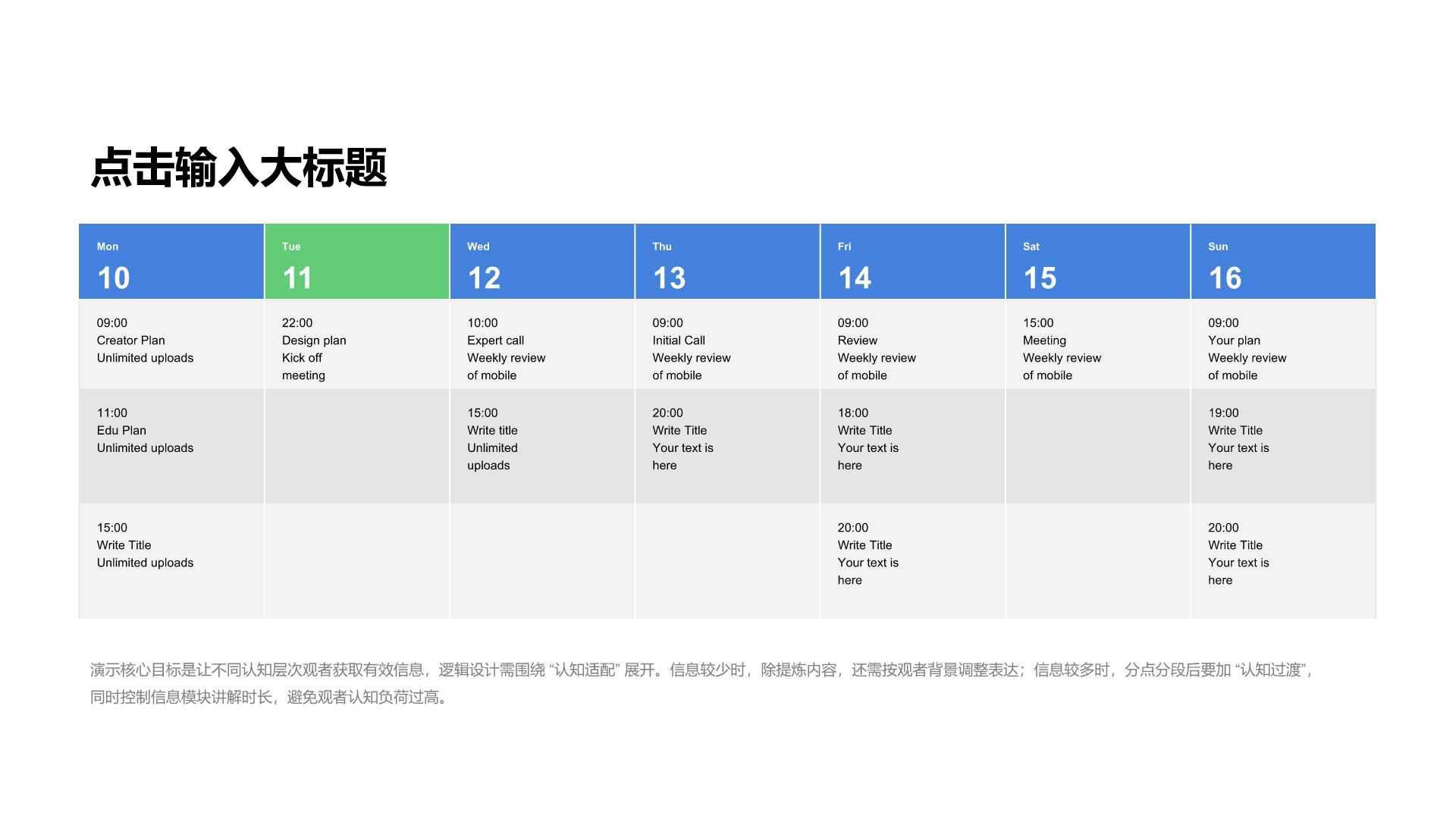Image resolution: width=1456 pixels, height=819 pixels.
Task: Select the Sat 15 column header
Action: [x=1097, y=260]
